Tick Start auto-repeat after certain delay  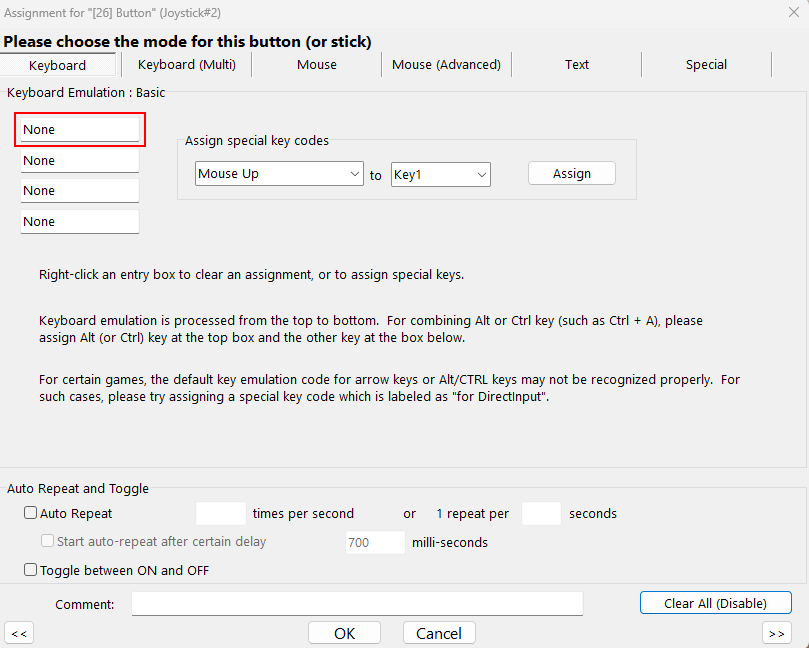[47, 541]
